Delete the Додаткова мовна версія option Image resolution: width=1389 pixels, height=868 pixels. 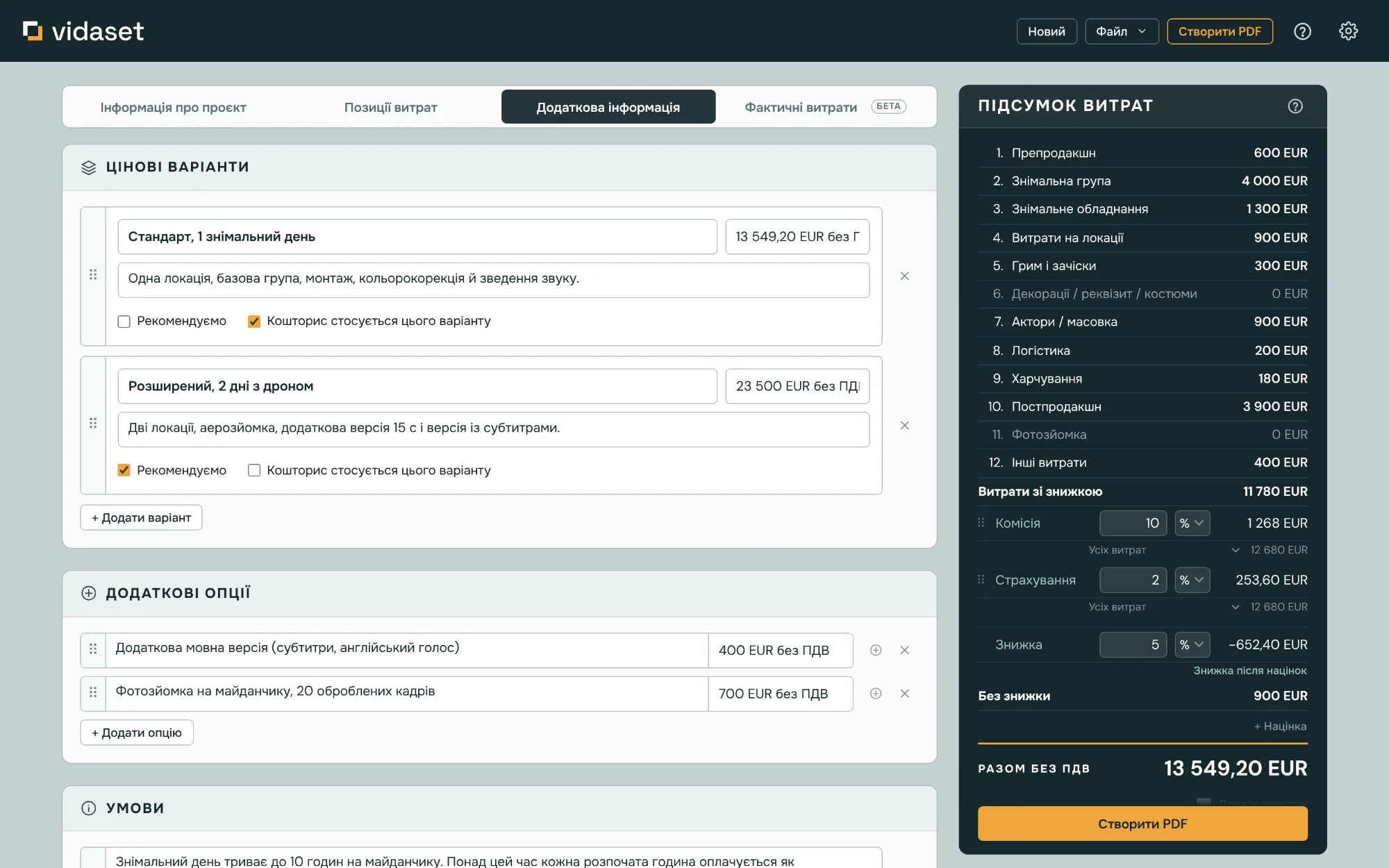click(904, 651)
